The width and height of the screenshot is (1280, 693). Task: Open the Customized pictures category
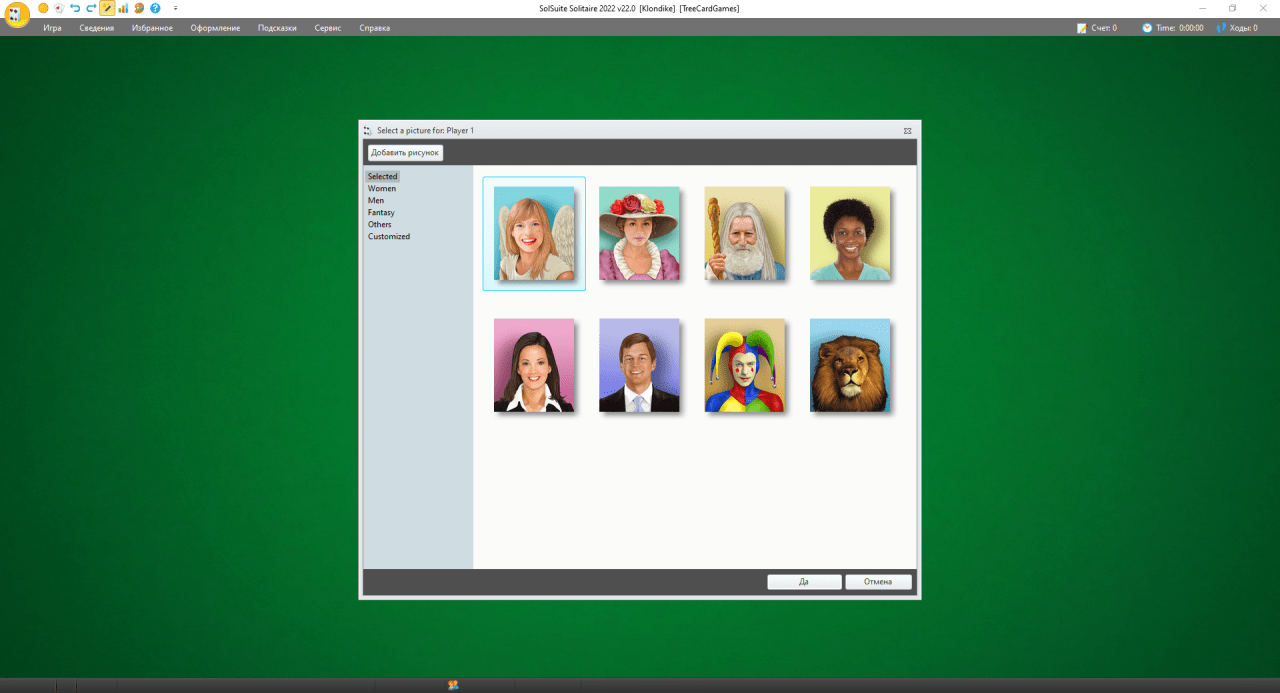coord(389,236)
